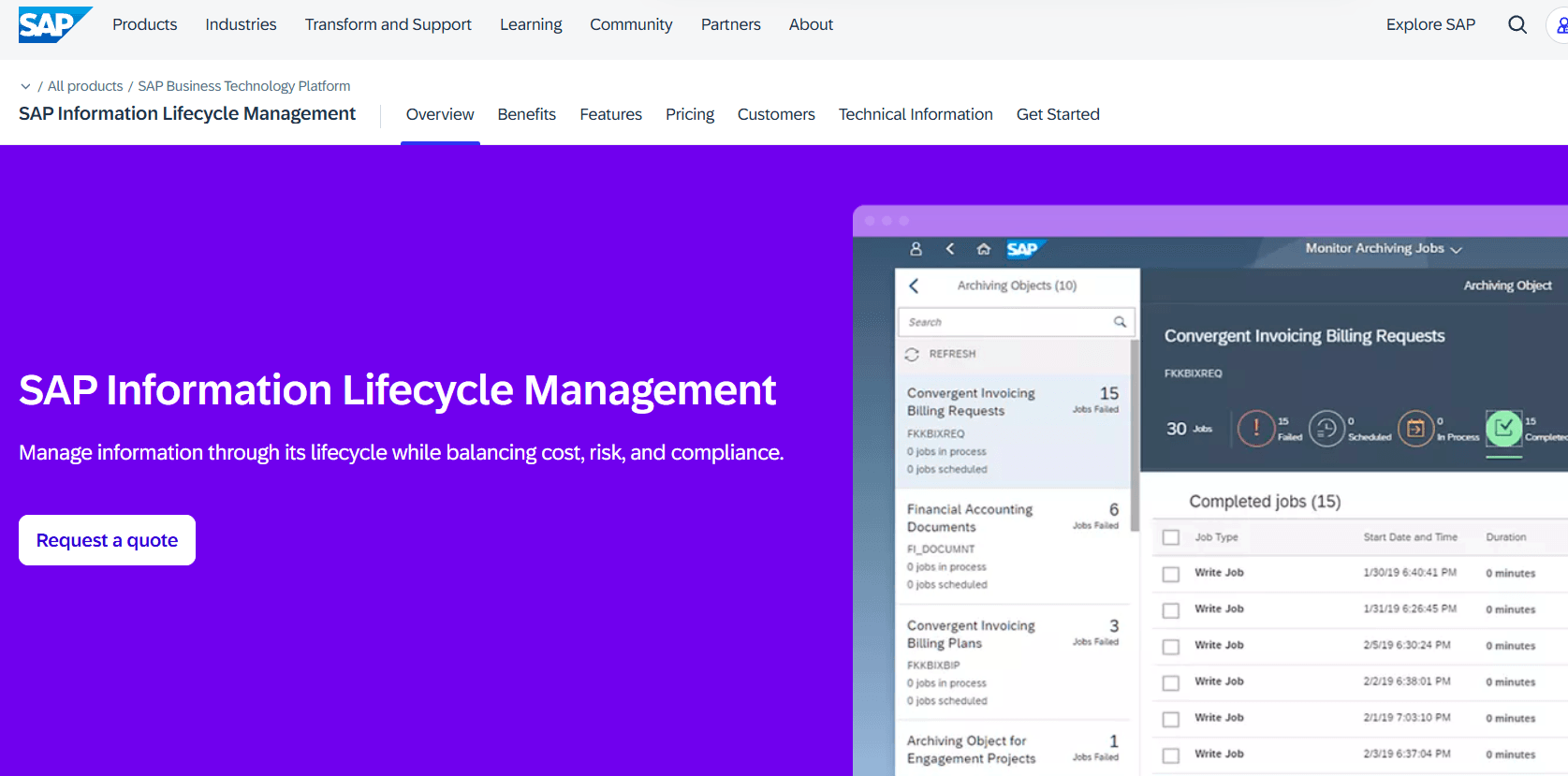Click the Completed jobs (15) heading
Image resolution: width=1568 pixels, height=776 pixels.
[x=1265, y=502]
